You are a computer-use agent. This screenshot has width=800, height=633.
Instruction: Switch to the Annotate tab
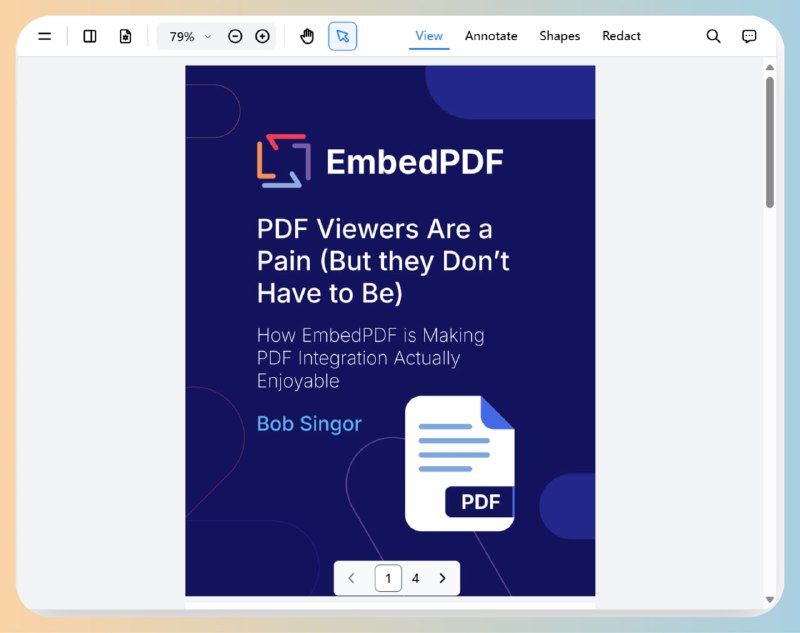point(491,36)
